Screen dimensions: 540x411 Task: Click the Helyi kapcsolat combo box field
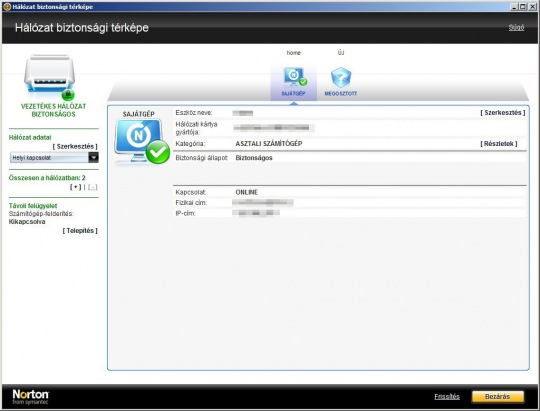(x=54, y=157)
